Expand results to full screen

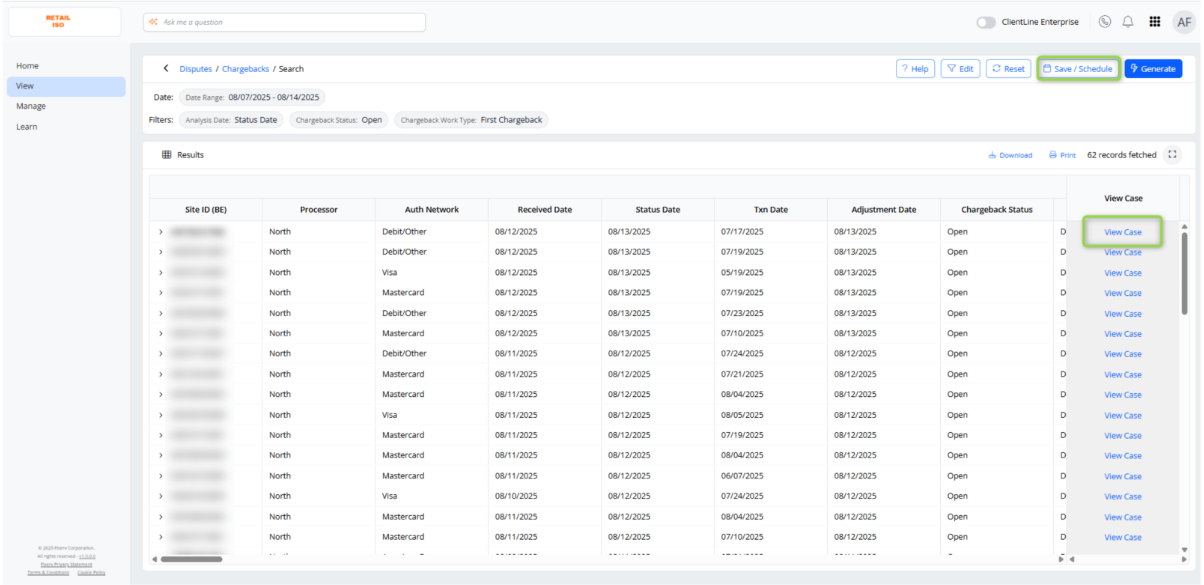(x=1172, y=155)
